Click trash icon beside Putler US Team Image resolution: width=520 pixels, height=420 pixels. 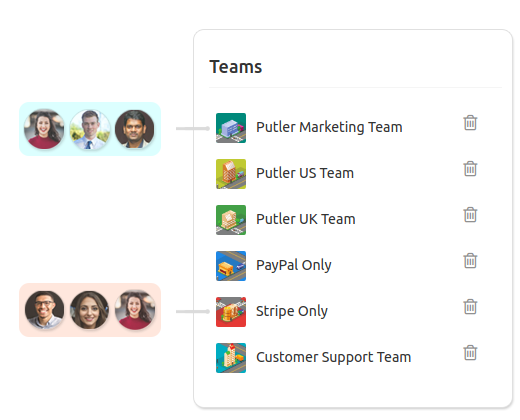(470, 169)
